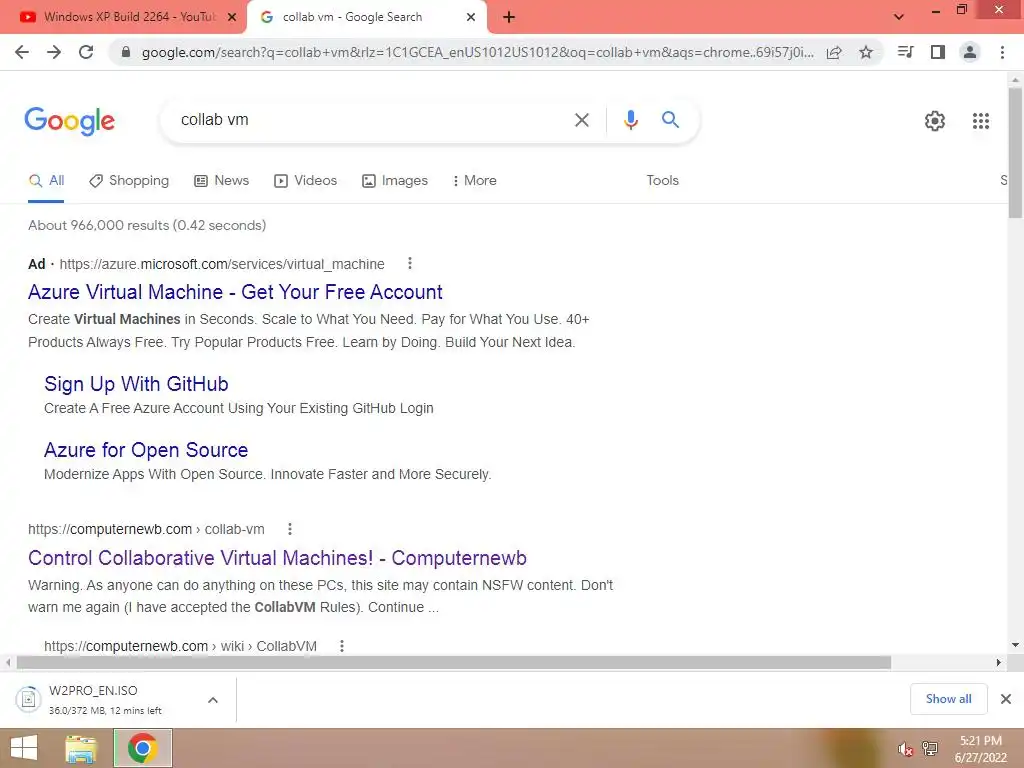Reload the Google search page
Viewport: 1024px width, 768px height.
[x=86, y=52]
